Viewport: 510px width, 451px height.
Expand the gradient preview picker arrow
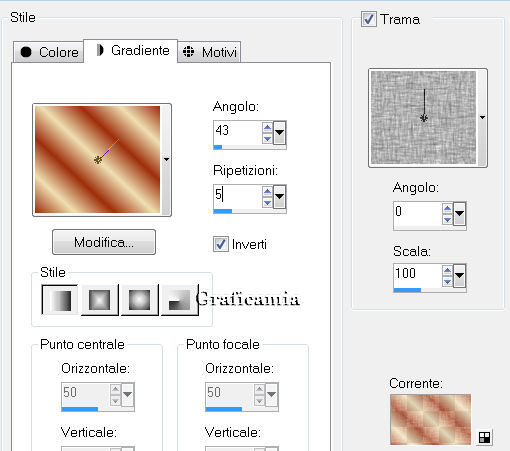coord(166,159)
